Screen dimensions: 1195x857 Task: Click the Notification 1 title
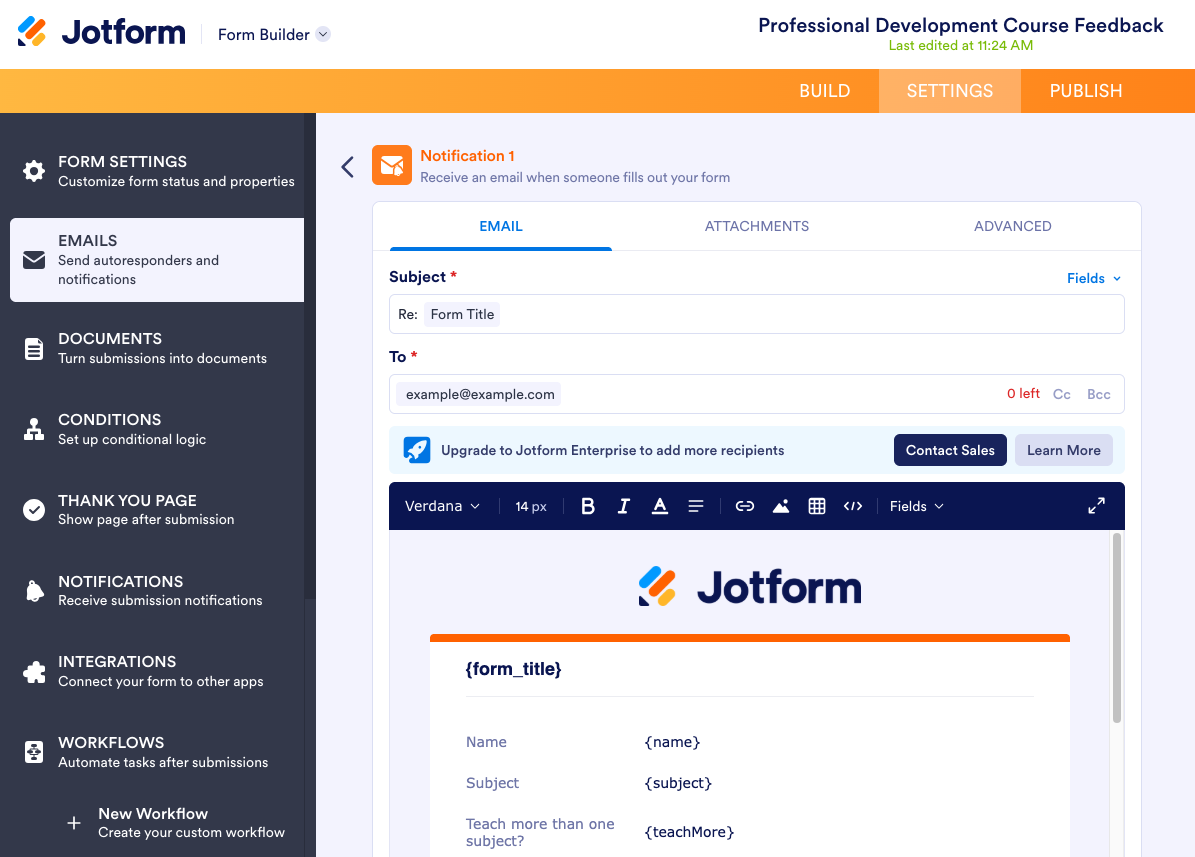point(467,156)
